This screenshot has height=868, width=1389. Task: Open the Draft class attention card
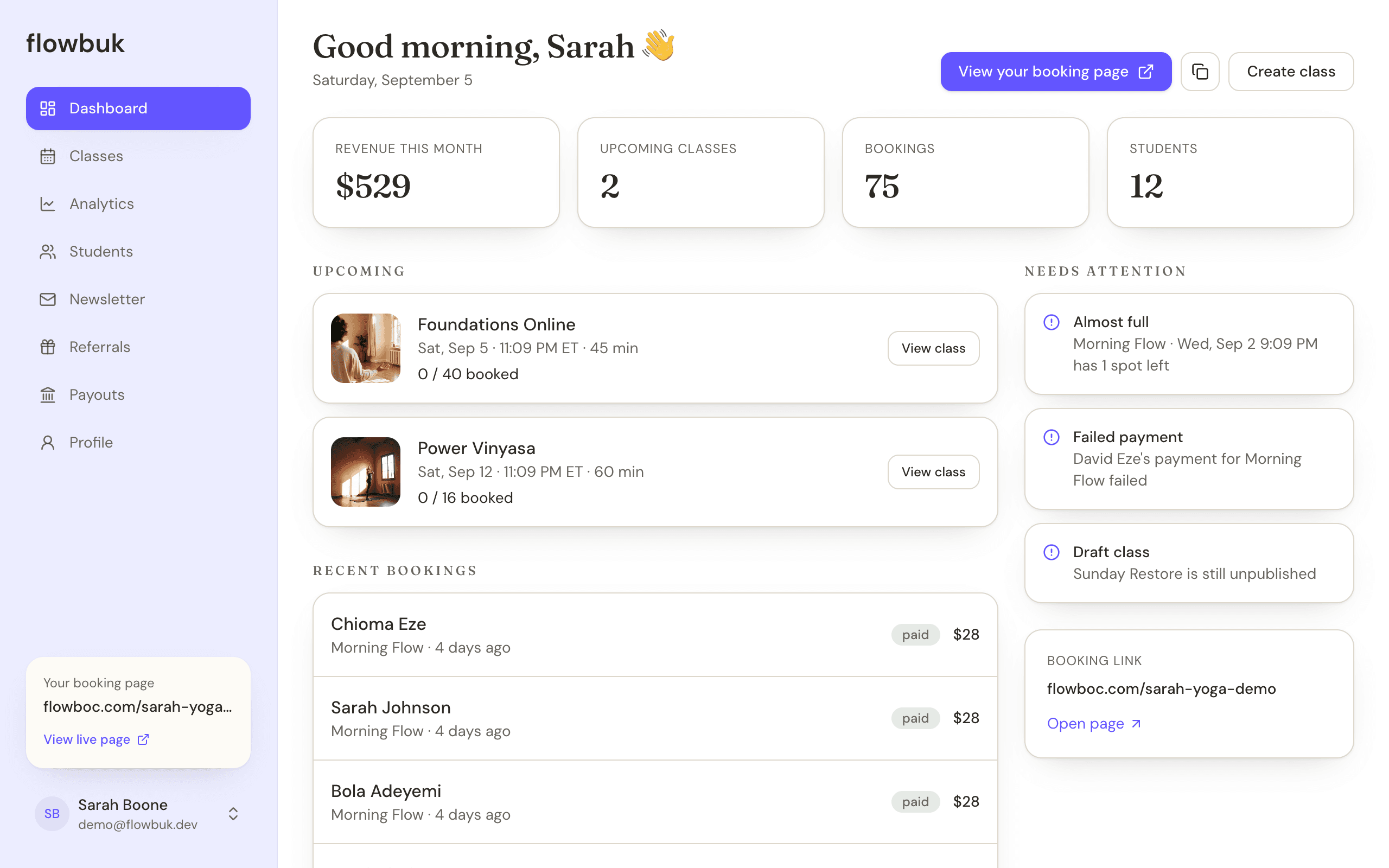[1189, 563]
